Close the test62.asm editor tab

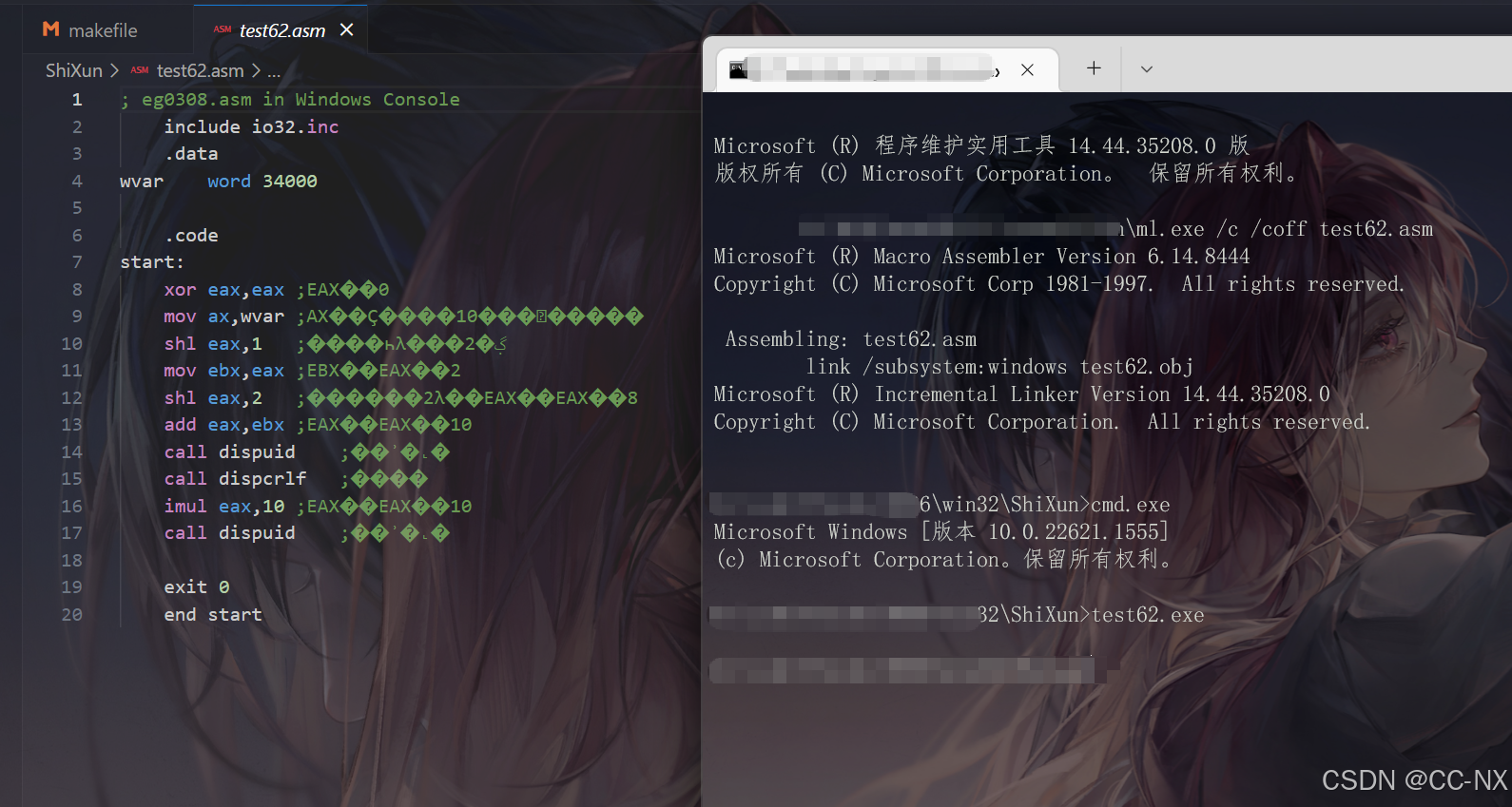coord(347,30)
